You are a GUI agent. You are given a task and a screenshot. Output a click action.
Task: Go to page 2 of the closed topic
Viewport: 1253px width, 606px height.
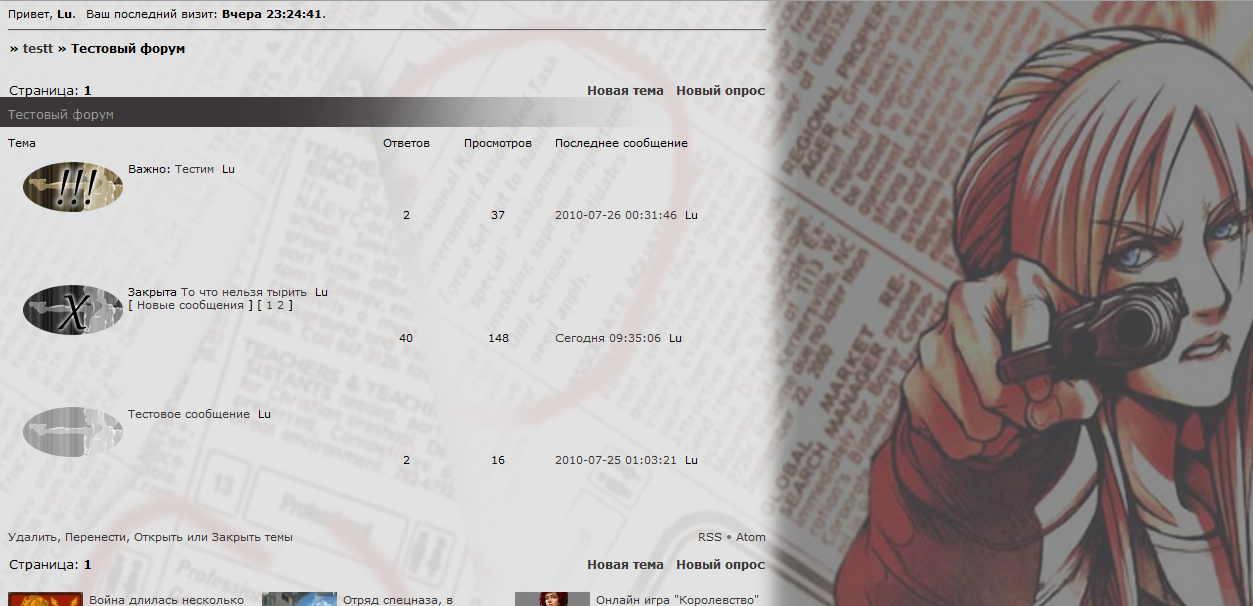(281, 305)
